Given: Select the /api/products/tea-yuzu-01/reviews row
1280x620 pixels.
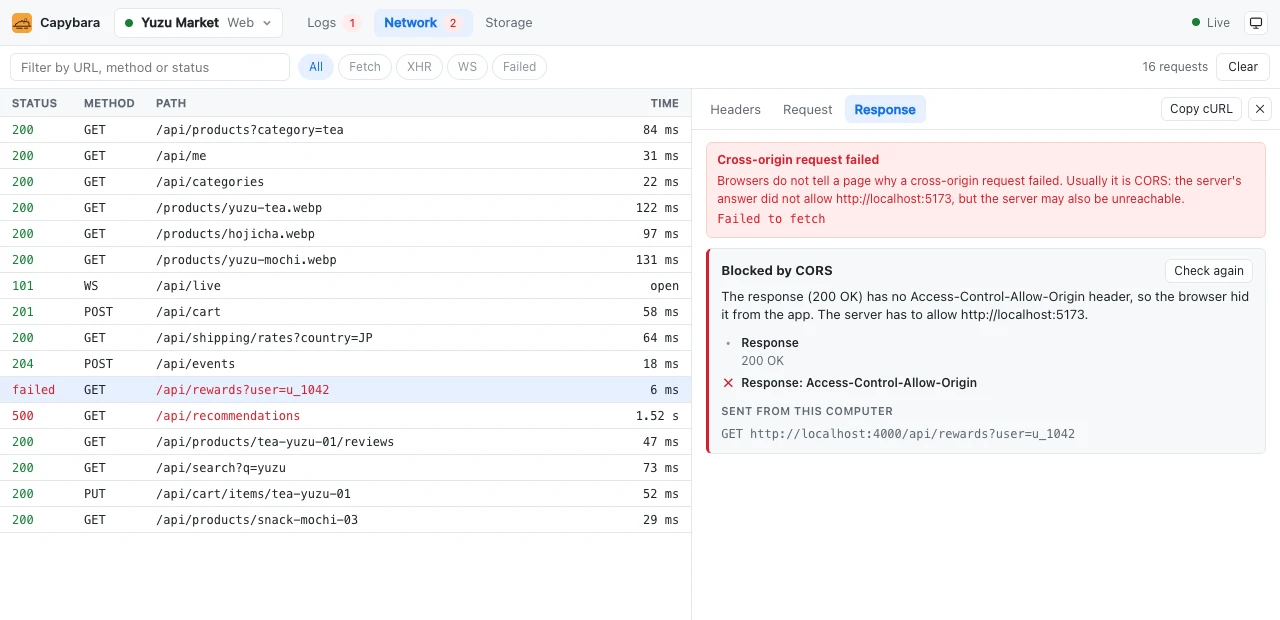Looking at the screenshot, I should pyautogui.click(x=345, y=442).
